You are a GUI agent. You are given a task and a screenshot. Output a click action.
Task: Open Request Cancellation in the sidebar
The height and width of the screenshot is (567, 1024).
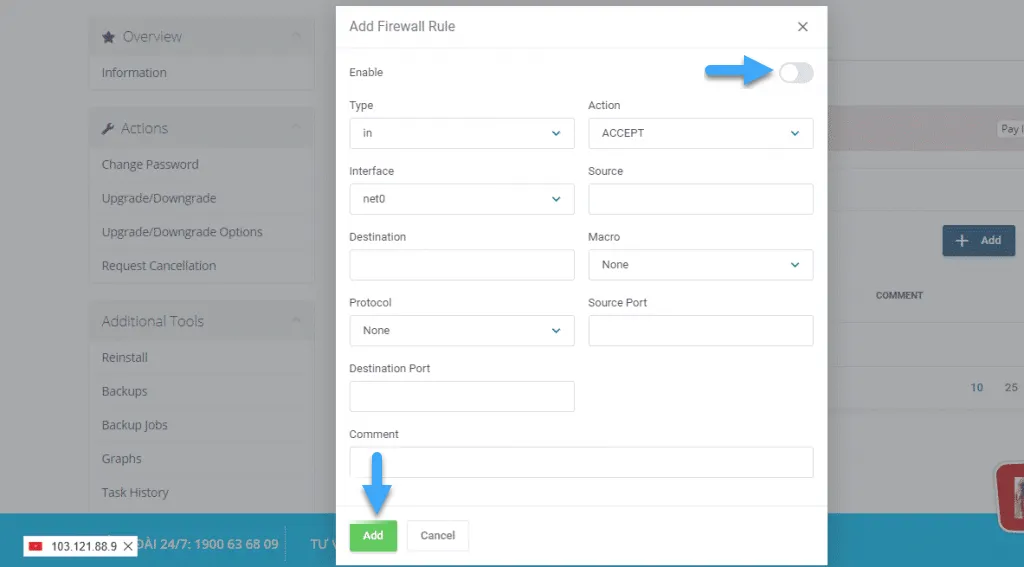click(x=159, y=266)
